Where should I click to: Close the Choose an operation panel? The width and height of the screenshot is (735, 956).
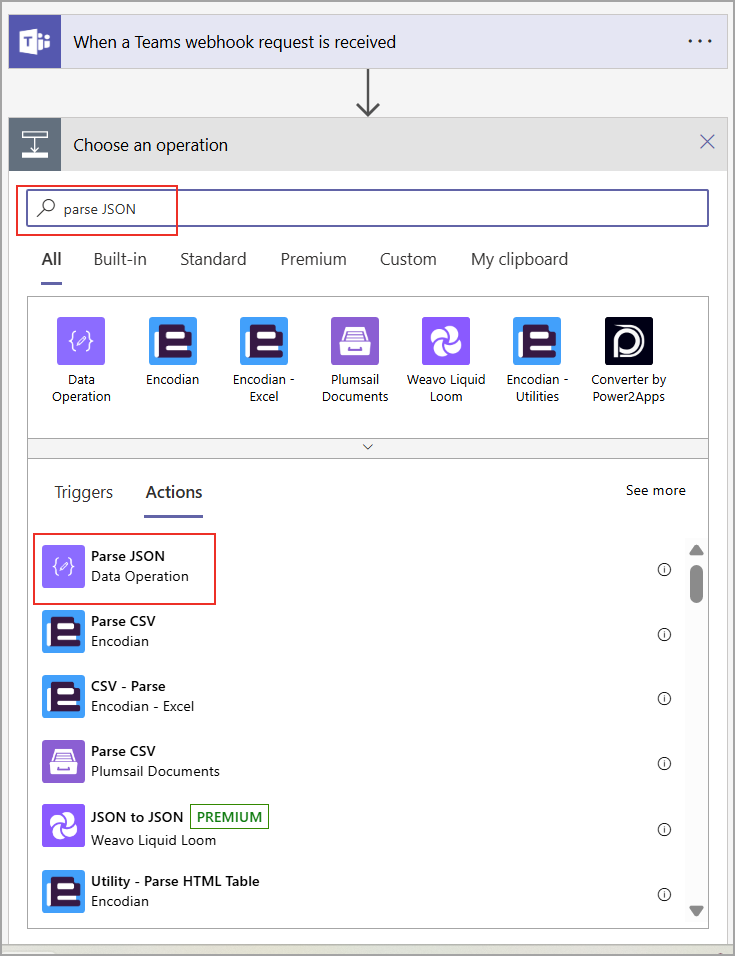(707, 142)
